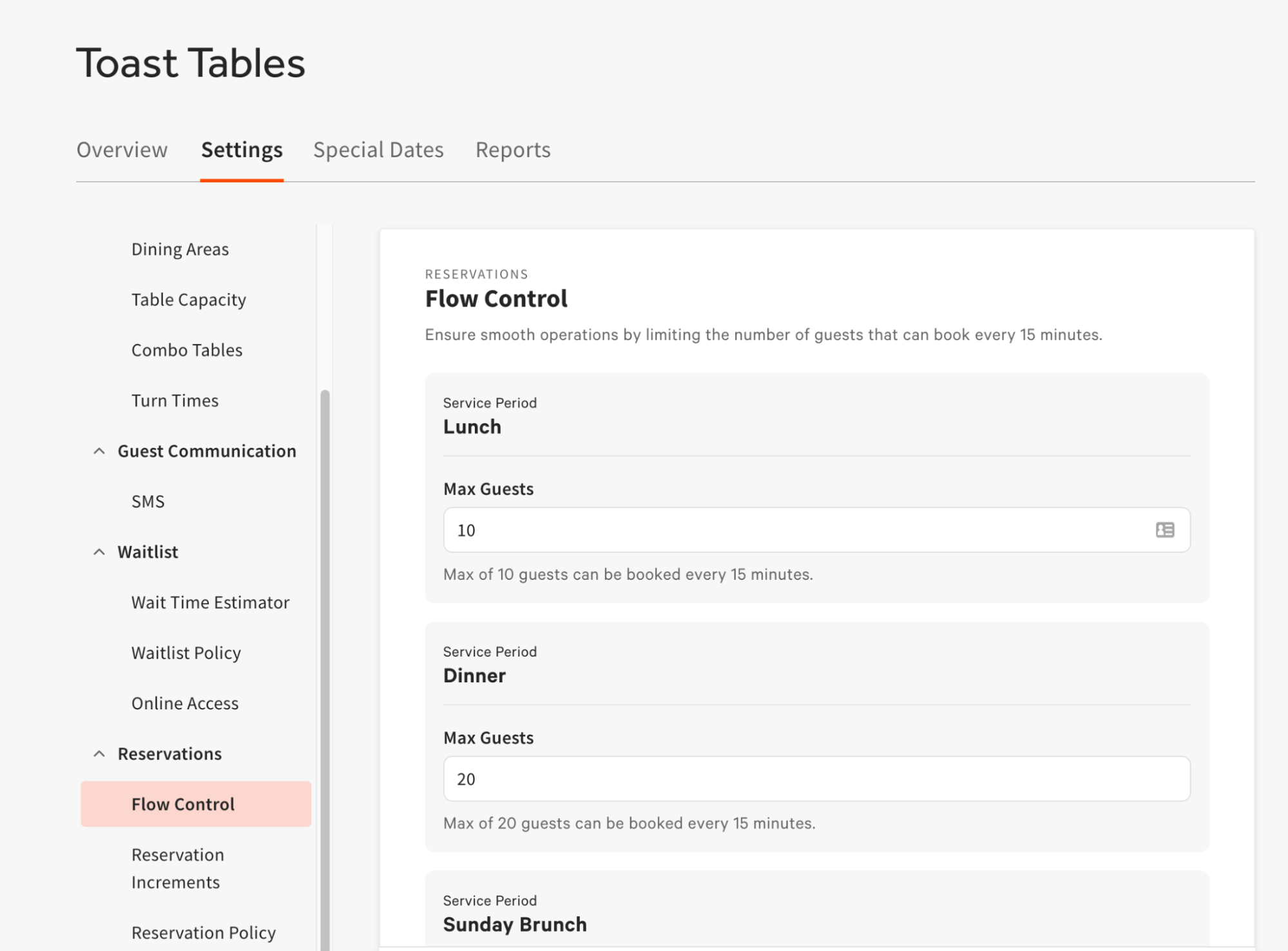Open the Reports tab
1288x951 pixels.
[512, 149]
